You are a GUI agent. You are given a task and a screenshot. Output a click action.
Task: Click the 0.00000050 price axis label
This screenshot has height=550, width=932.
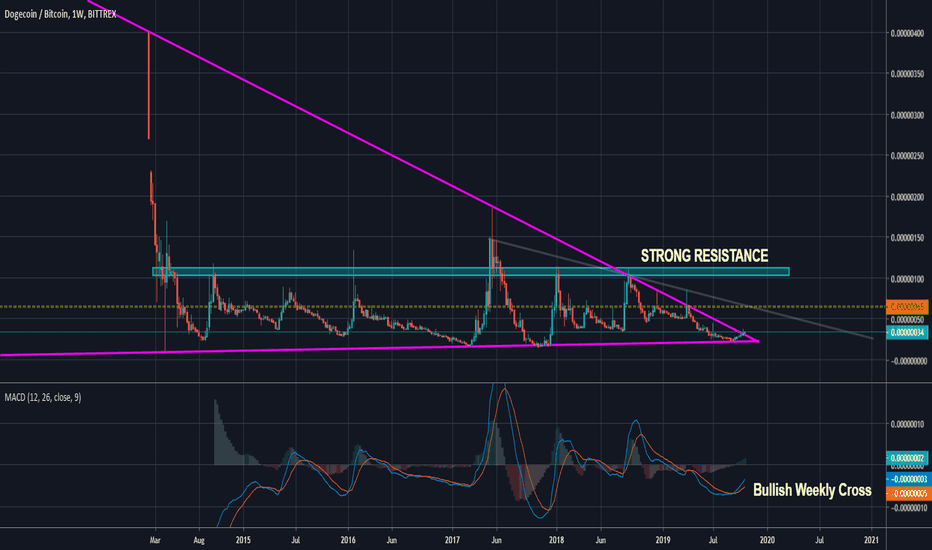[907, 320]
